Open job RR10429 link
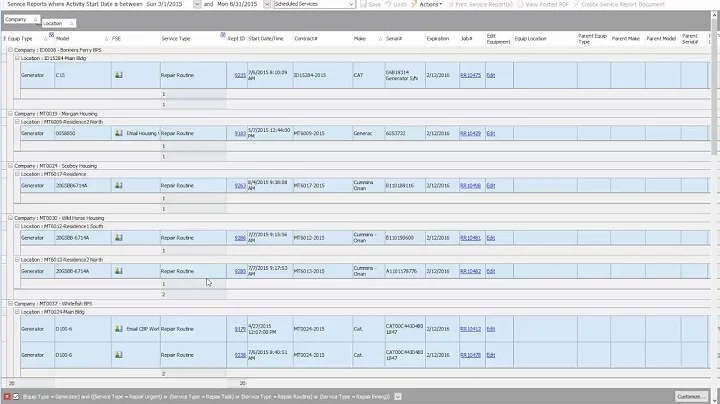720x404 pixels. point(470,134)
